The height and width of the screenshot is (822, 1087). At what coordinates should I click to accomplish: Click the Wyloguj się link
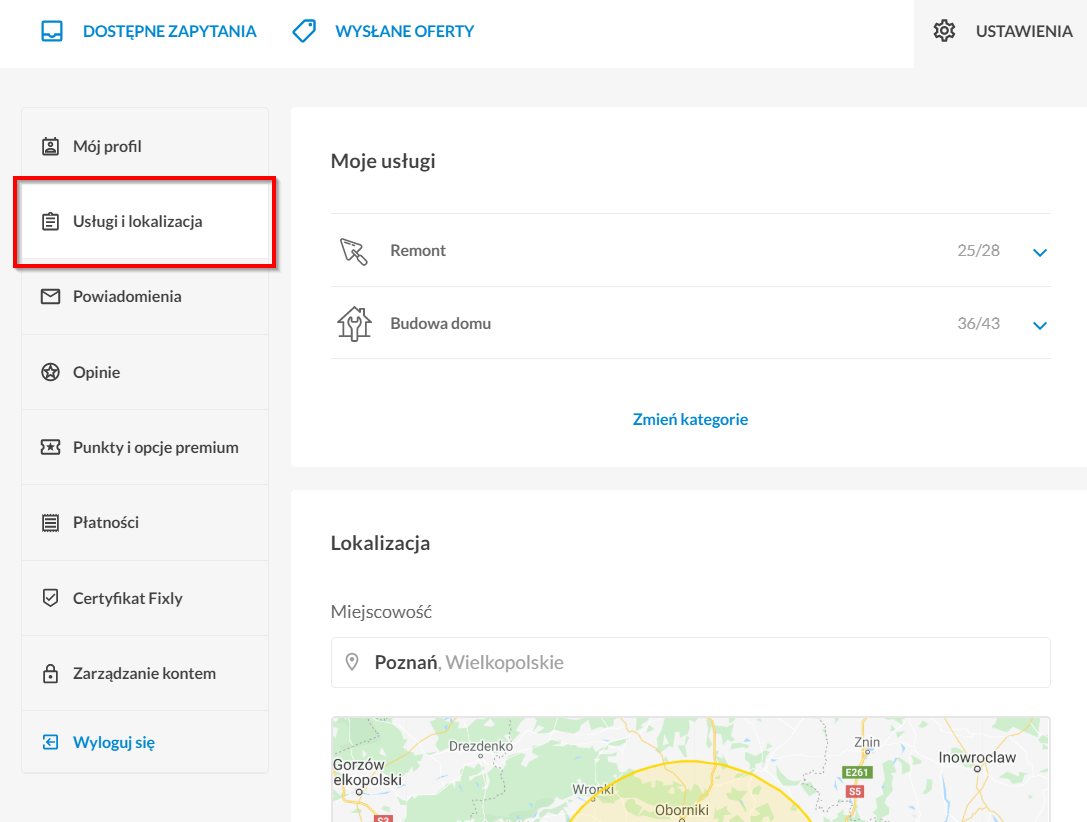[114, 742]
